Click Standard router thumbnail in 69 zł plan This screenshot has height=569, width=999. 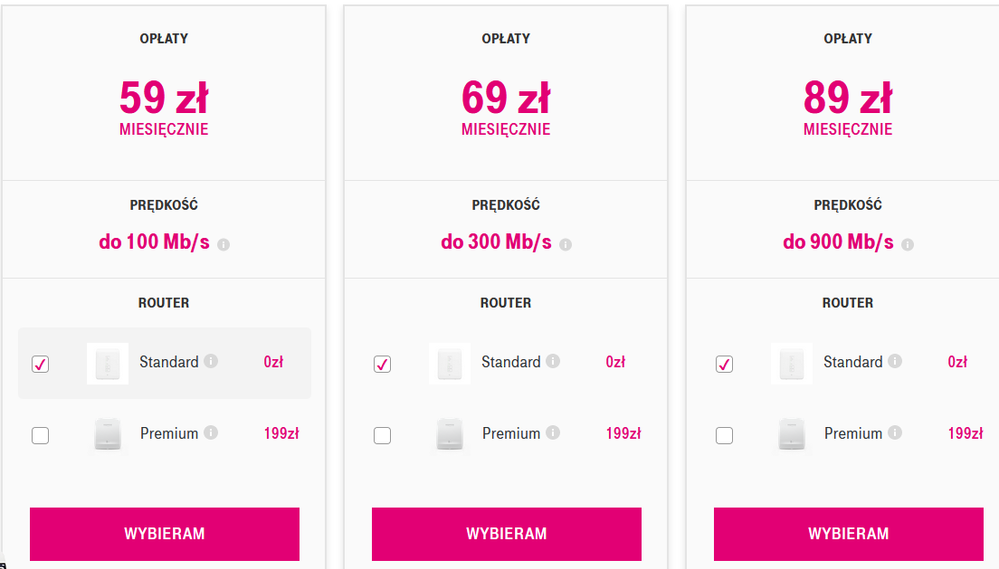(x=450, y=363)
